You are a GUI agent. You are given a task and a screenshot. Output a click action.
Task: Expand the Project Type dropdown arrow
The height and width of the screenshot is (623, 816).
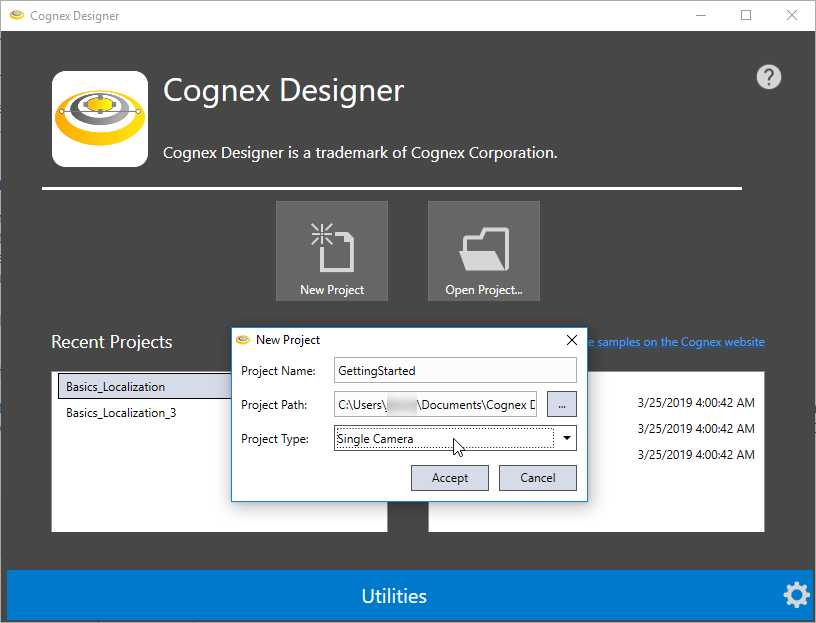(567, 438)
